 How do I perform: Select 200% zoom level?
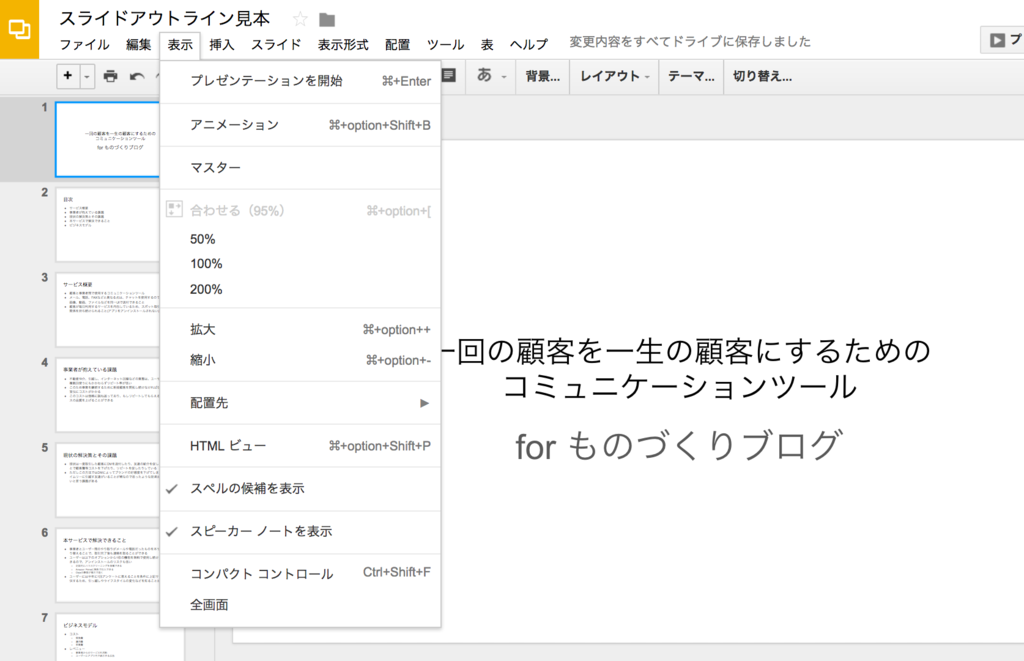[300, 289]
